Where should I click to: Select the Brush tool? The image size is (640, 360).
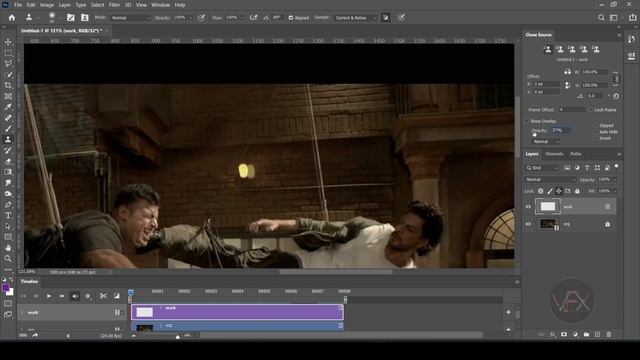8,129
